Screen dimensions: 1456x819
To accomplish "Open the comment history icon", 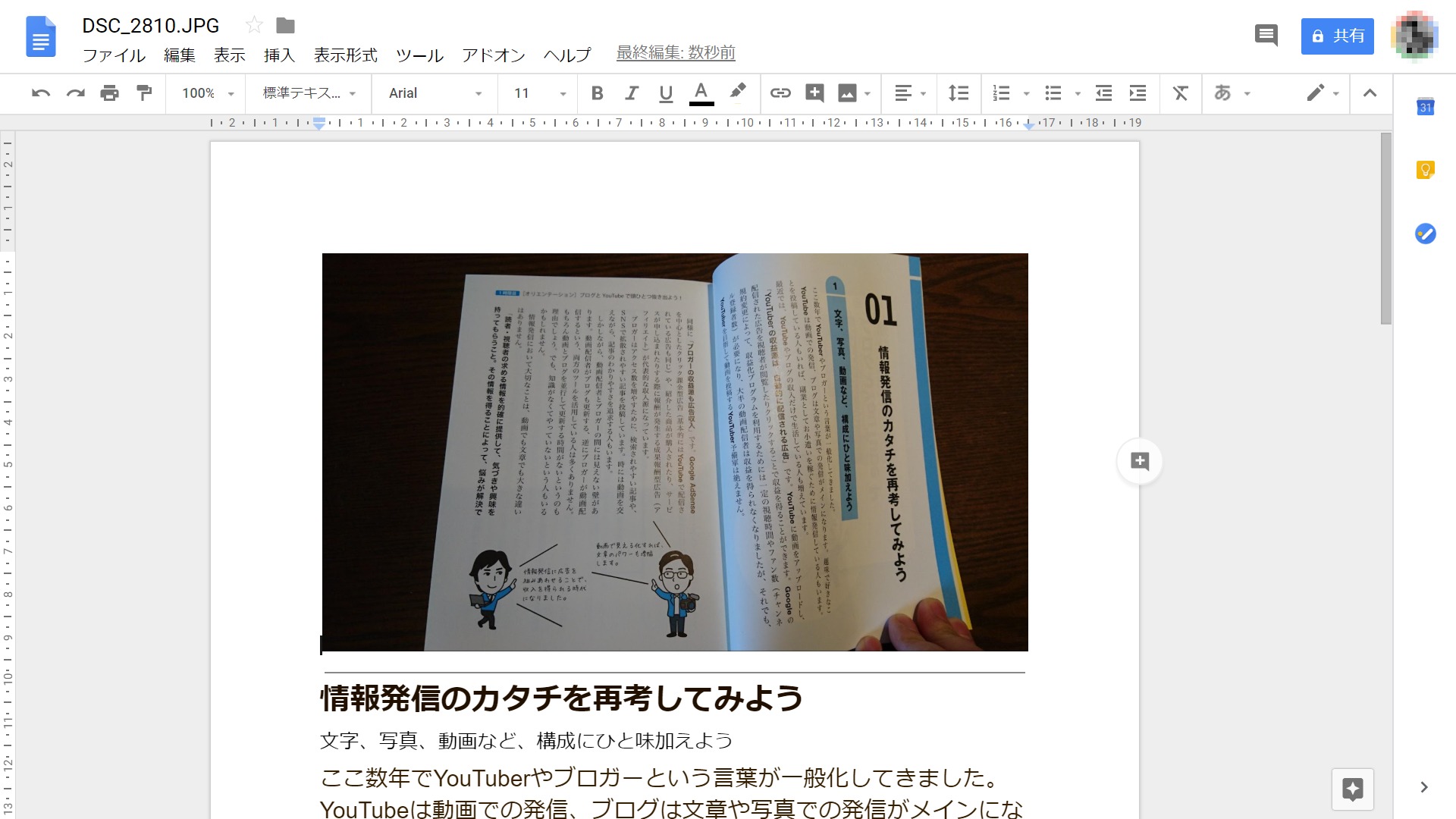I will click(1266, 35).
